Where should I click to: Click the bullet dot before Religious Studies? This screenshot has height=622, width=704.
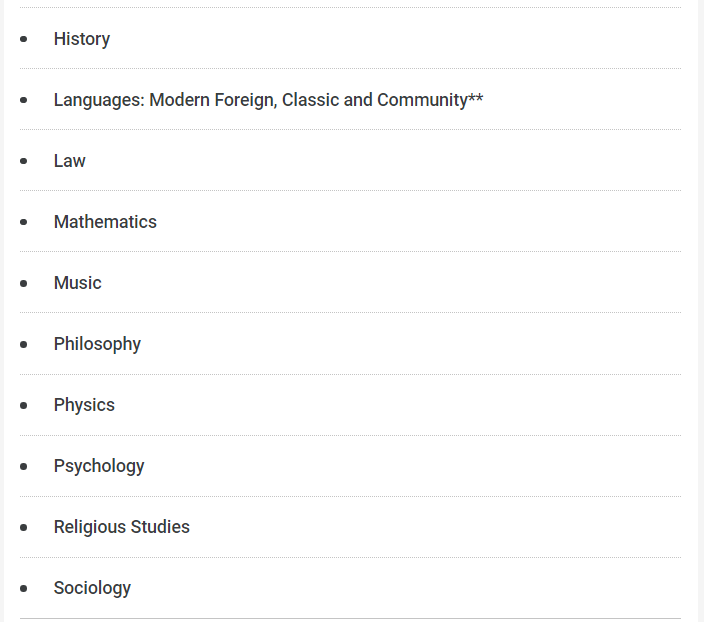tap(24, 528)
